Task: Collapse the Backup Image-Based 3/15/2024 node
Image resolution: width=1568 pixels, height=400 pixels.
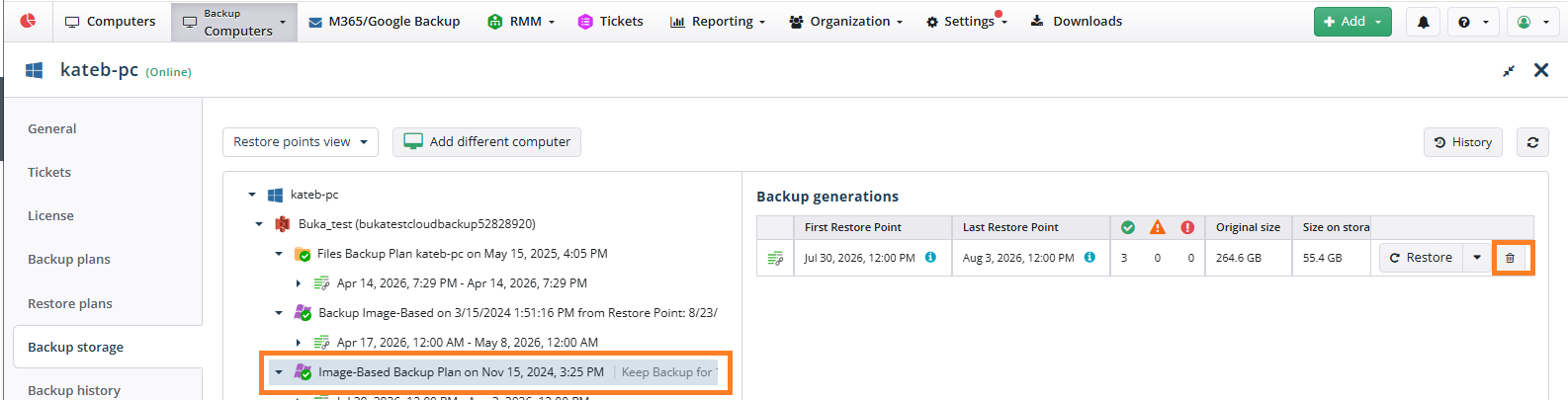Action: pyautogui.click(x=279, y=313)
